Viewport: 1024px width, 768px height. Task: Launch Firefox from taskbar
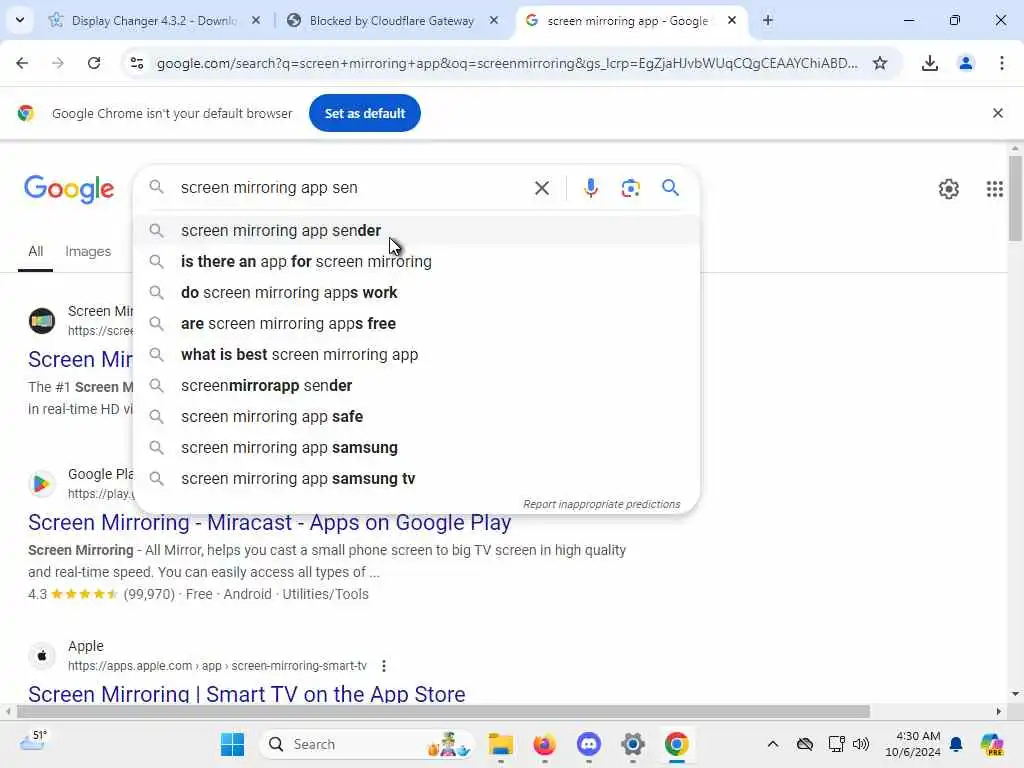click(545, 744)
